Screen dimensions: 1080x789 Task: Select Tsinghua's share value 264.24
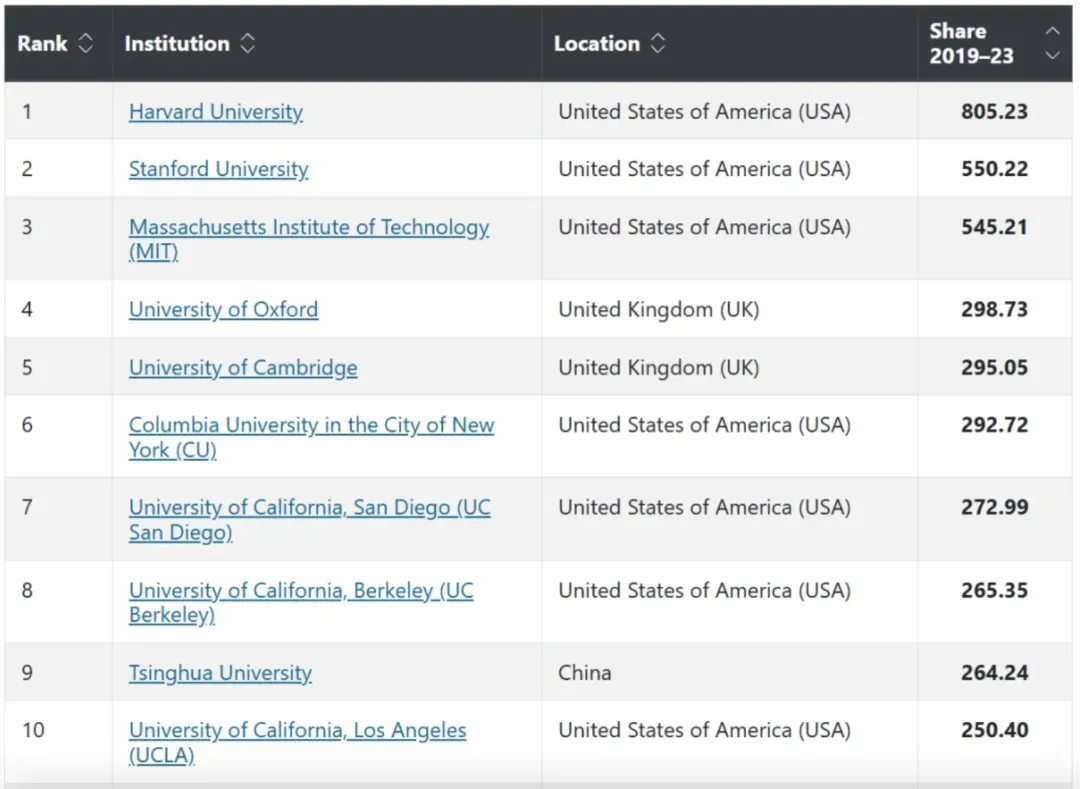995,672
